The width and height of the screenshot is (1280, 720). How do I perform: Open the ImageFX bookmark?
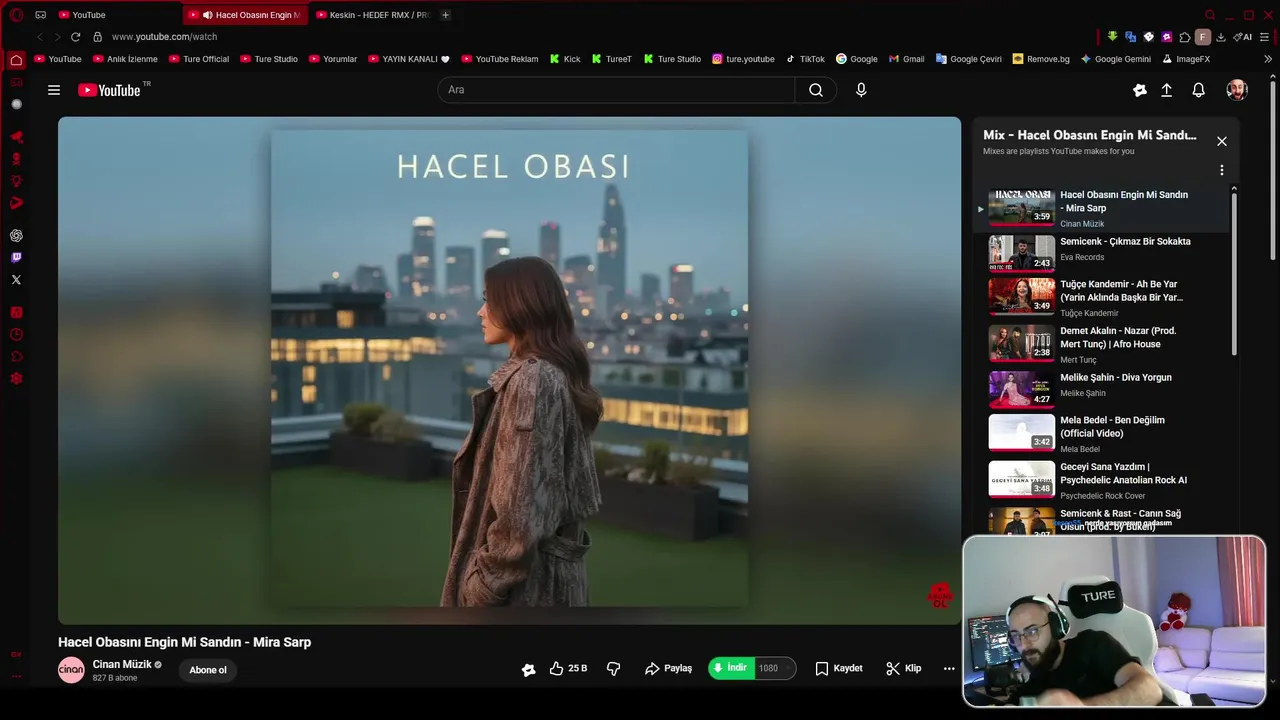coord(1186,59)
